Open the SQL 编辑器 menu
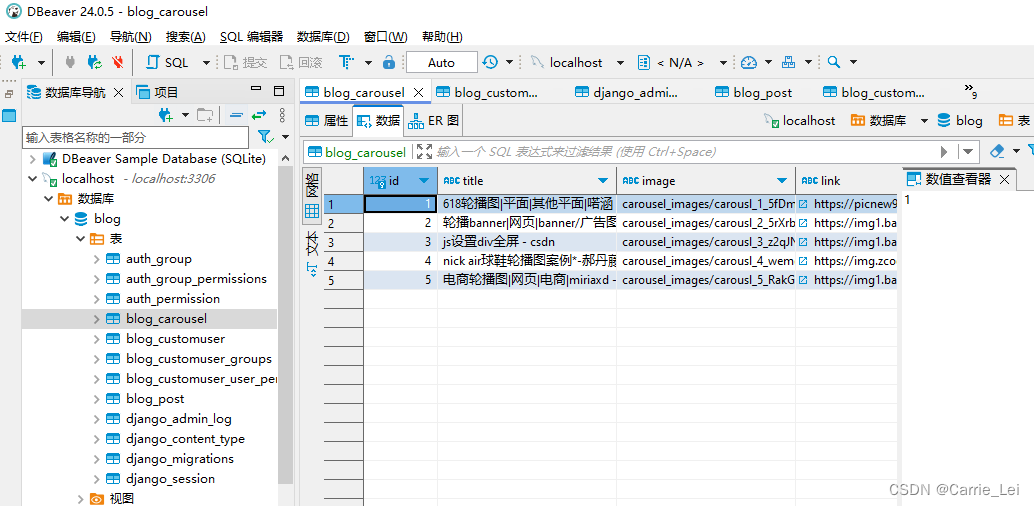Image resolution: width=1034 pixels, height=506 pixels. click(251, 37)
